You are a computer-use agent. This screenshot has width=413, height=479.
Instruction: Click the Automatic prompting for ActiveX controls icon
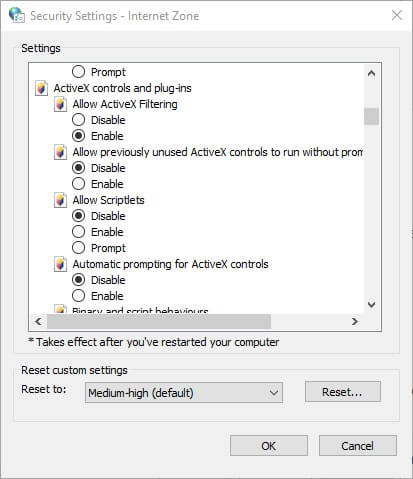pos(60,264)
